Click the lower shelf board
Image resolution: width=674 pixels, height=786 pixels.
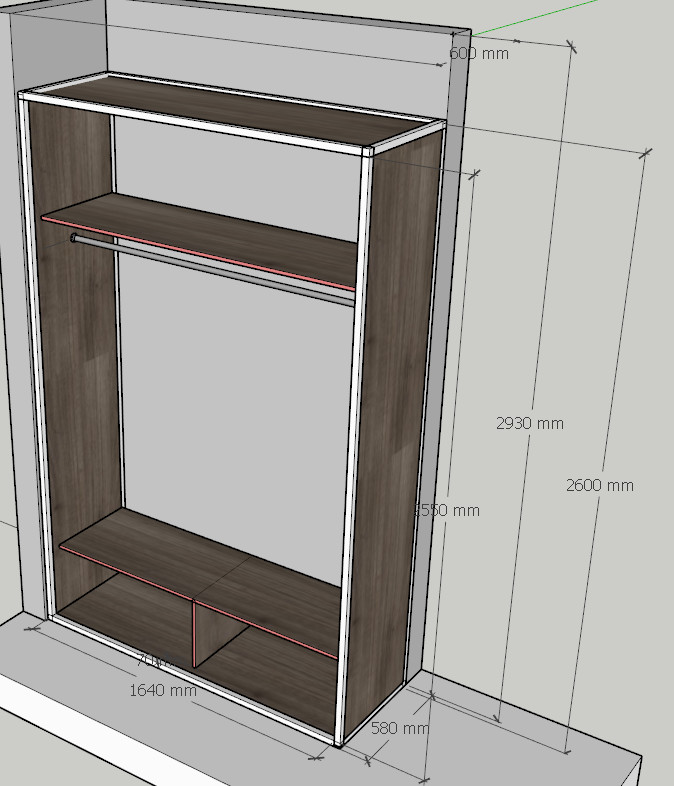200,560
